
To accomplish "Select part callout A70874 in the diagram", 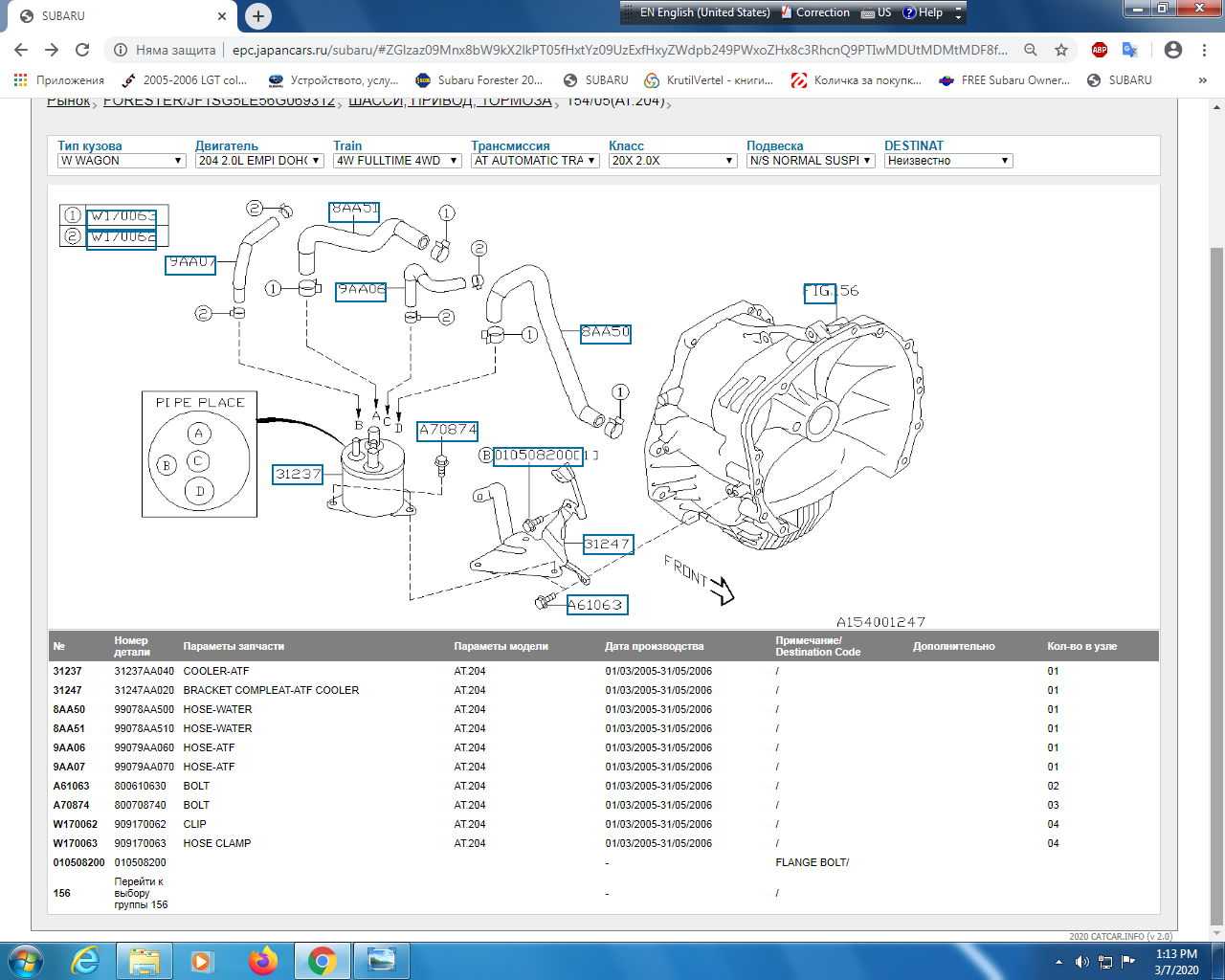I will pyautogui.click(x=447, y=430).
